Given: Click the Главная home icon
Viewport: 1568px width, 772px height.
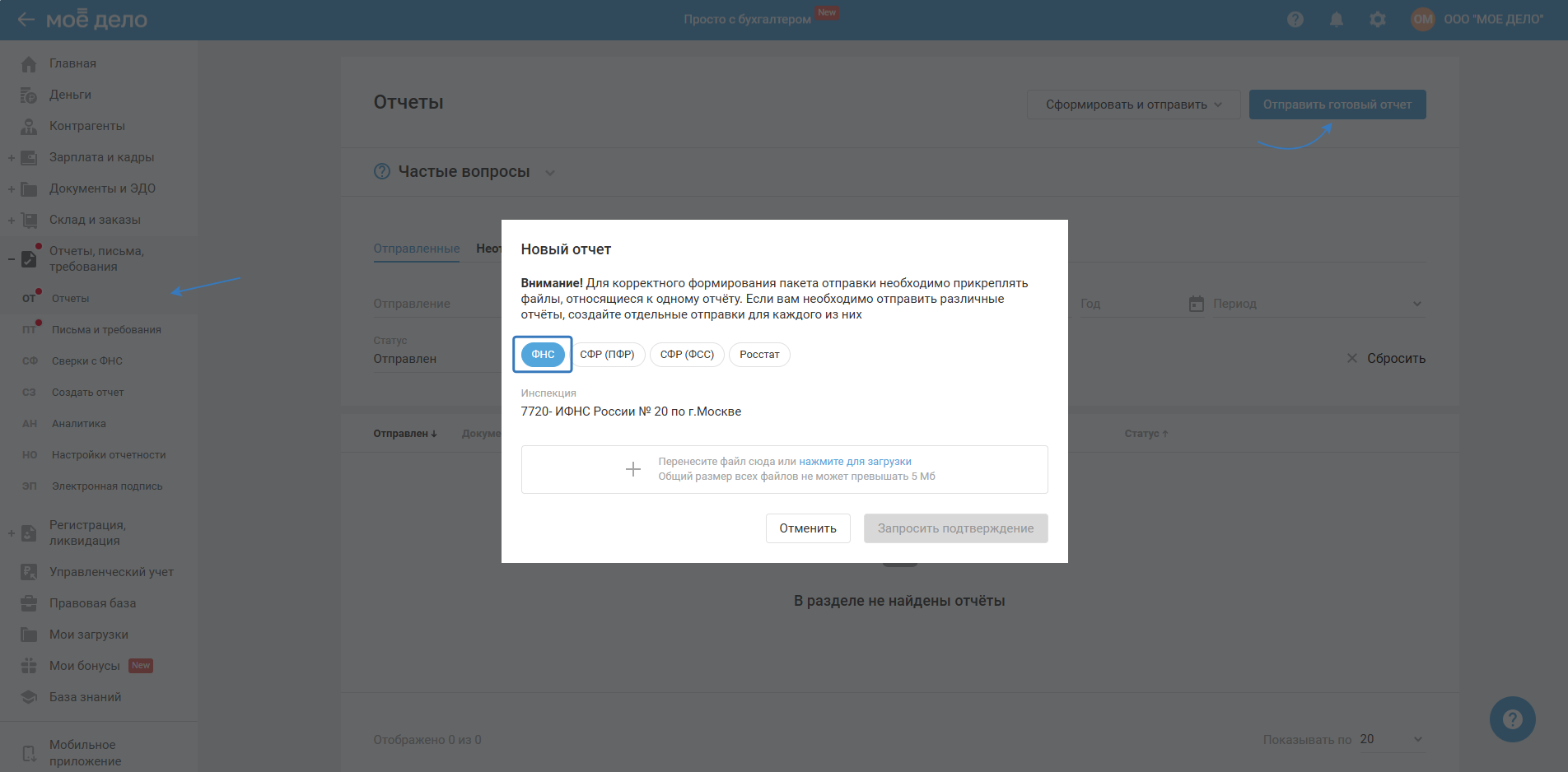Looking at the screenshot, I should (x=29, y=63).
